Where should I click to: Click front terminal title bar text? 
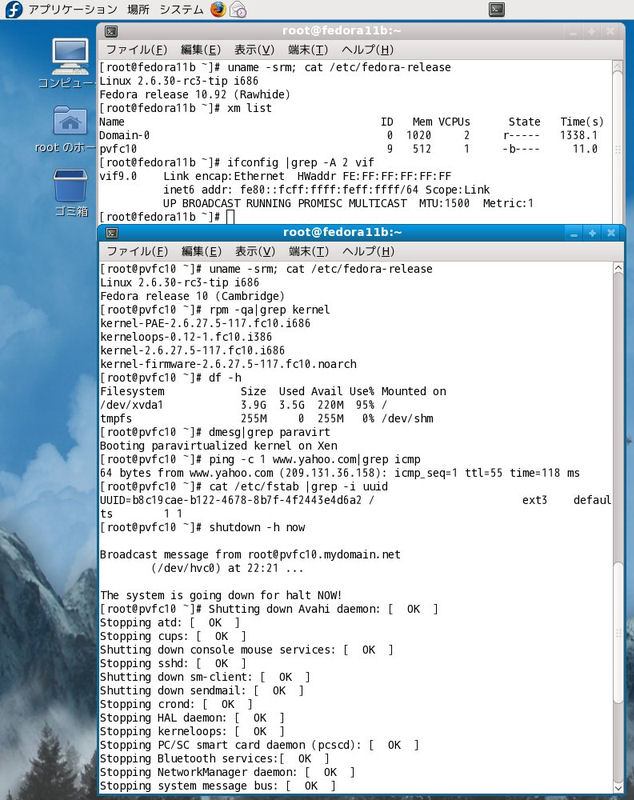(x=342, y=232)
